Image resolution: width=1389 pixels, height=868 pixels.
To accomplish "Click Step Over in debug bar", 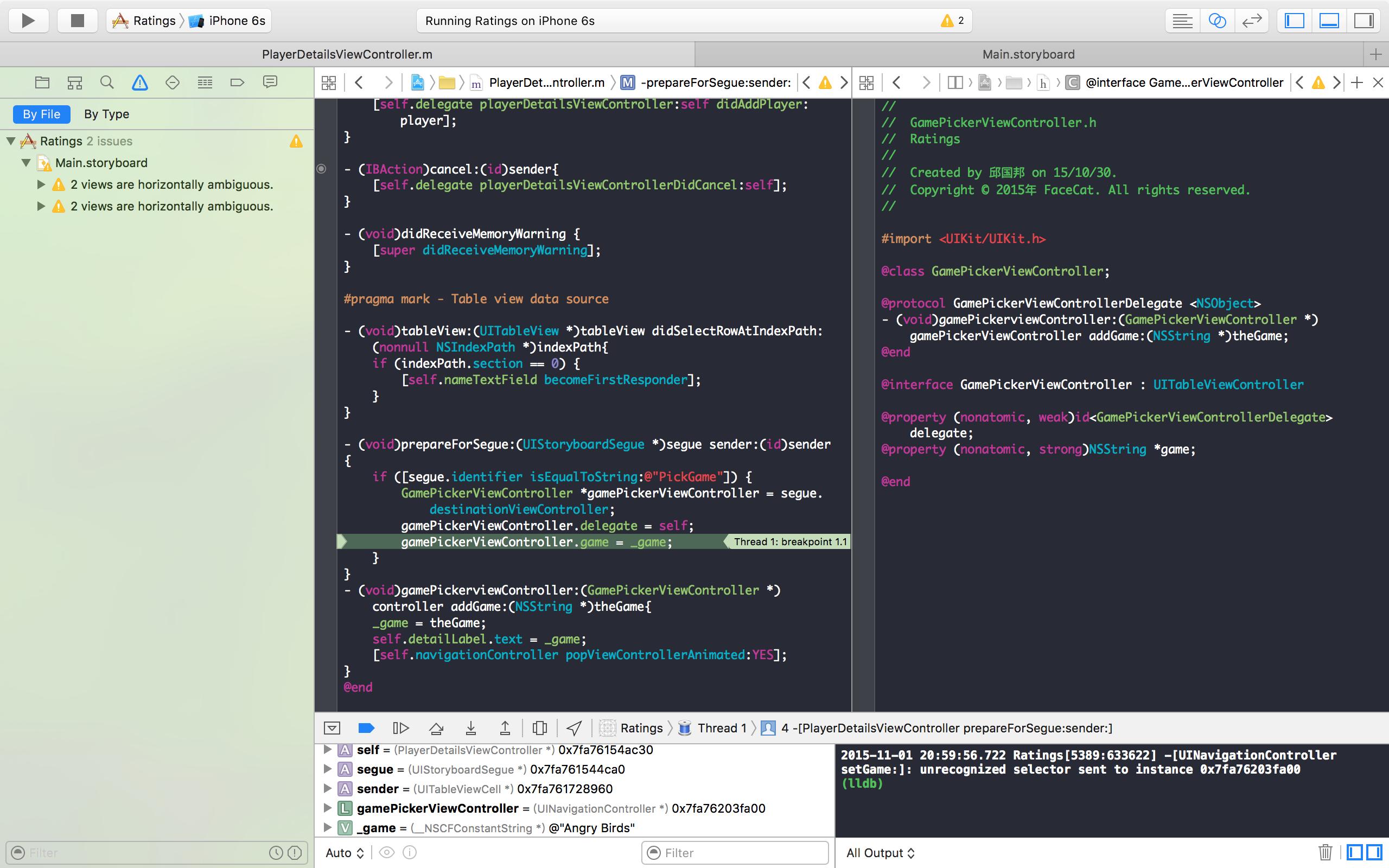I will [436, 728].
